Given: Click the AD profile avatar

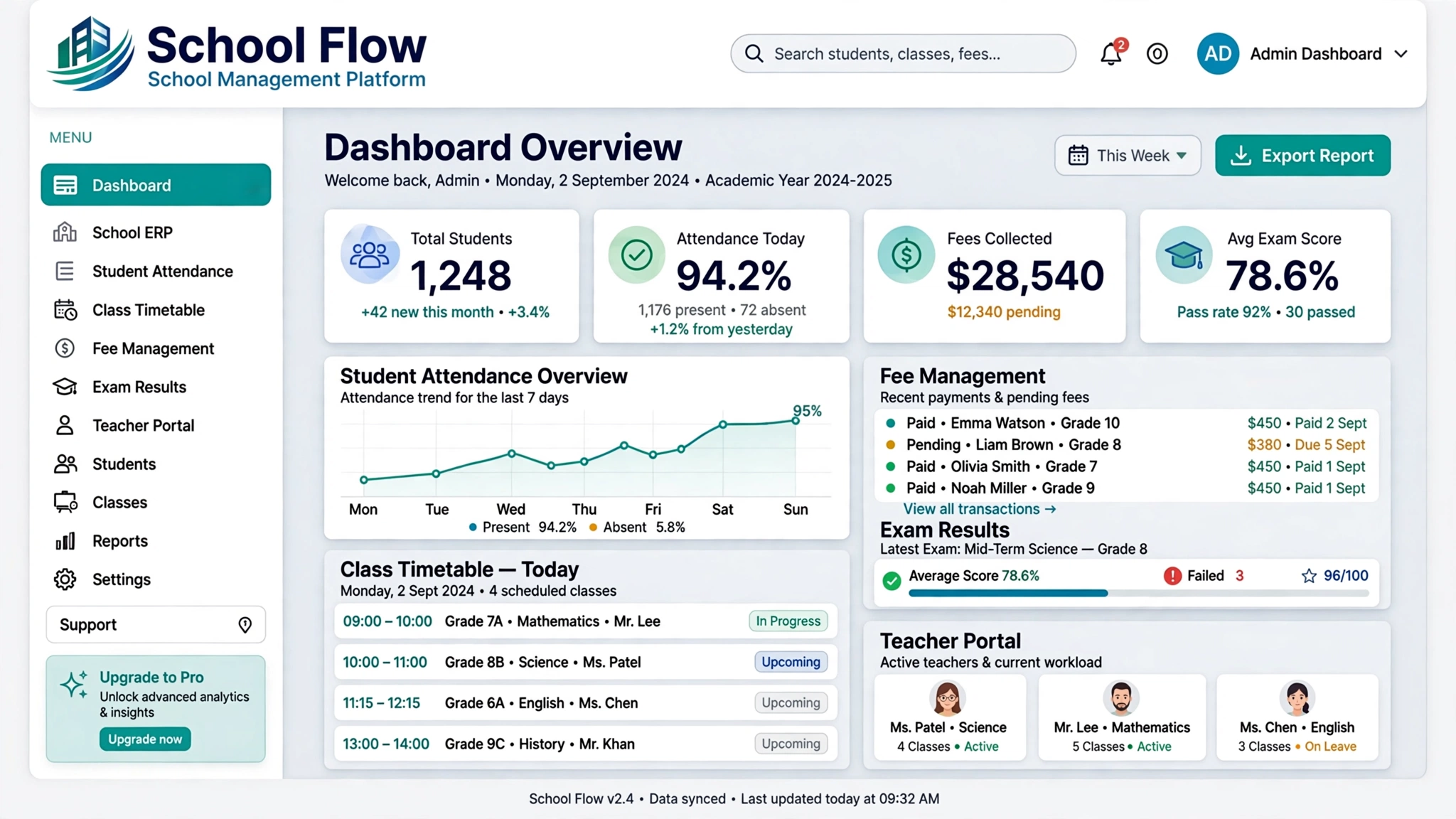Looking at the screenshot, I should click(1218, 54).
